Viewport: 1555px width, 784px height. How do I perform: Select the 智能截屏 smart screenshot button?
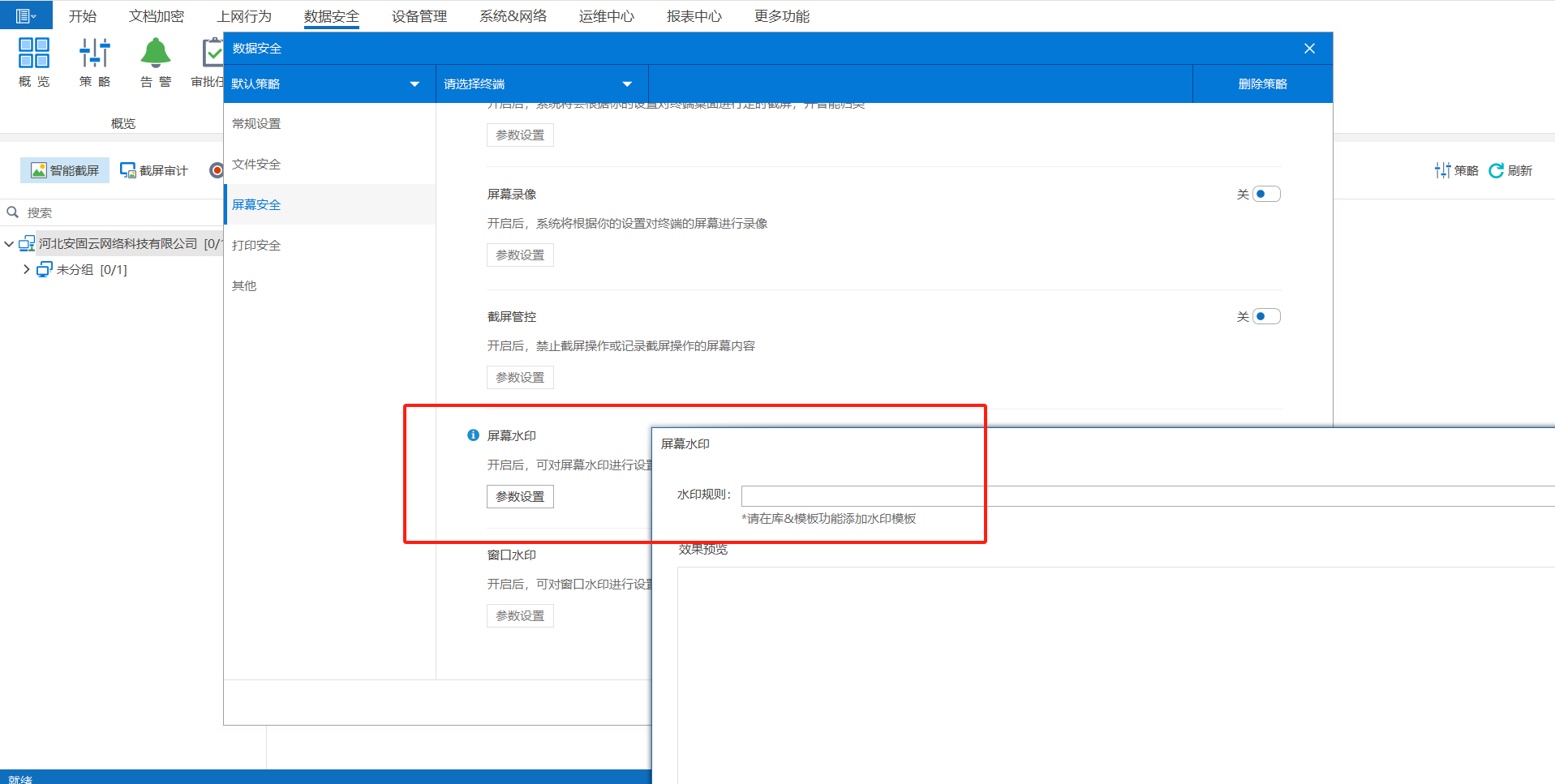[x=65, y=170]
